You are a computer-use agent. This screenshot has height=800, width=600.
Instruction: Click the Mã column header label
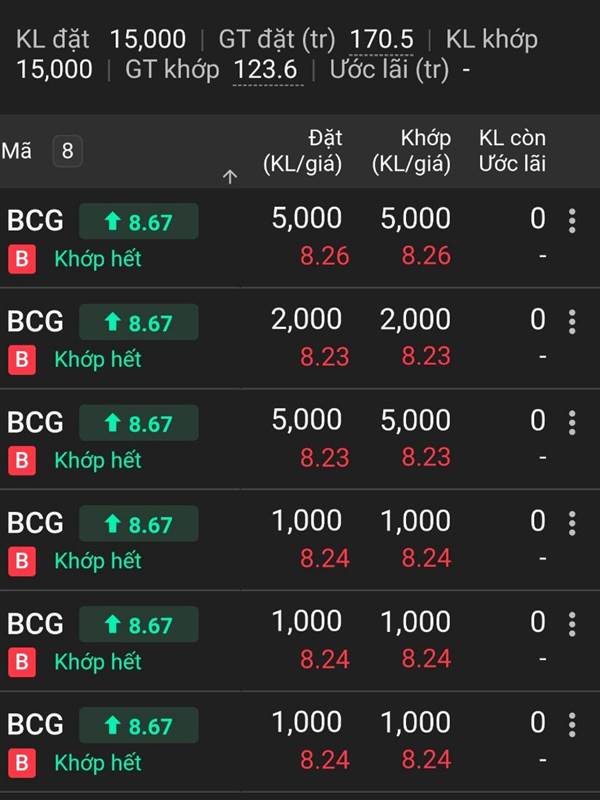pyautogui.click(x=16, y=151)
